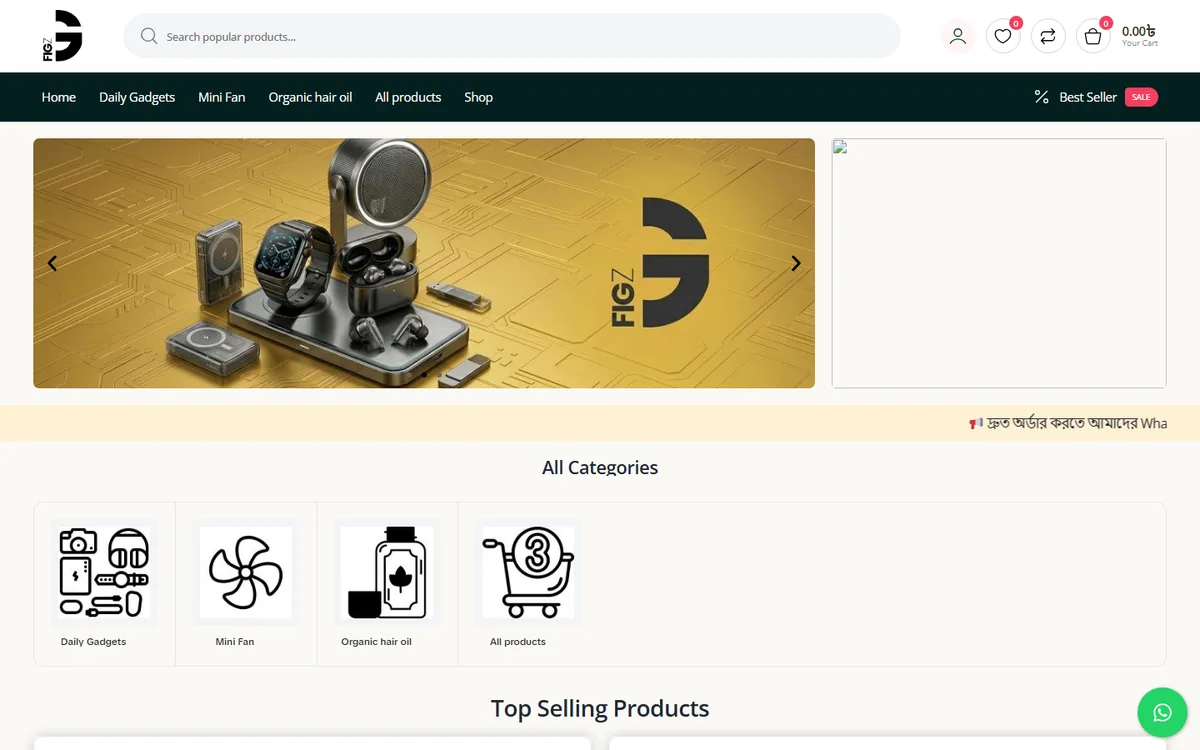This screenshot has height=750, width=1200.
Task: Go to Home menu item
Action: [59, 97]
